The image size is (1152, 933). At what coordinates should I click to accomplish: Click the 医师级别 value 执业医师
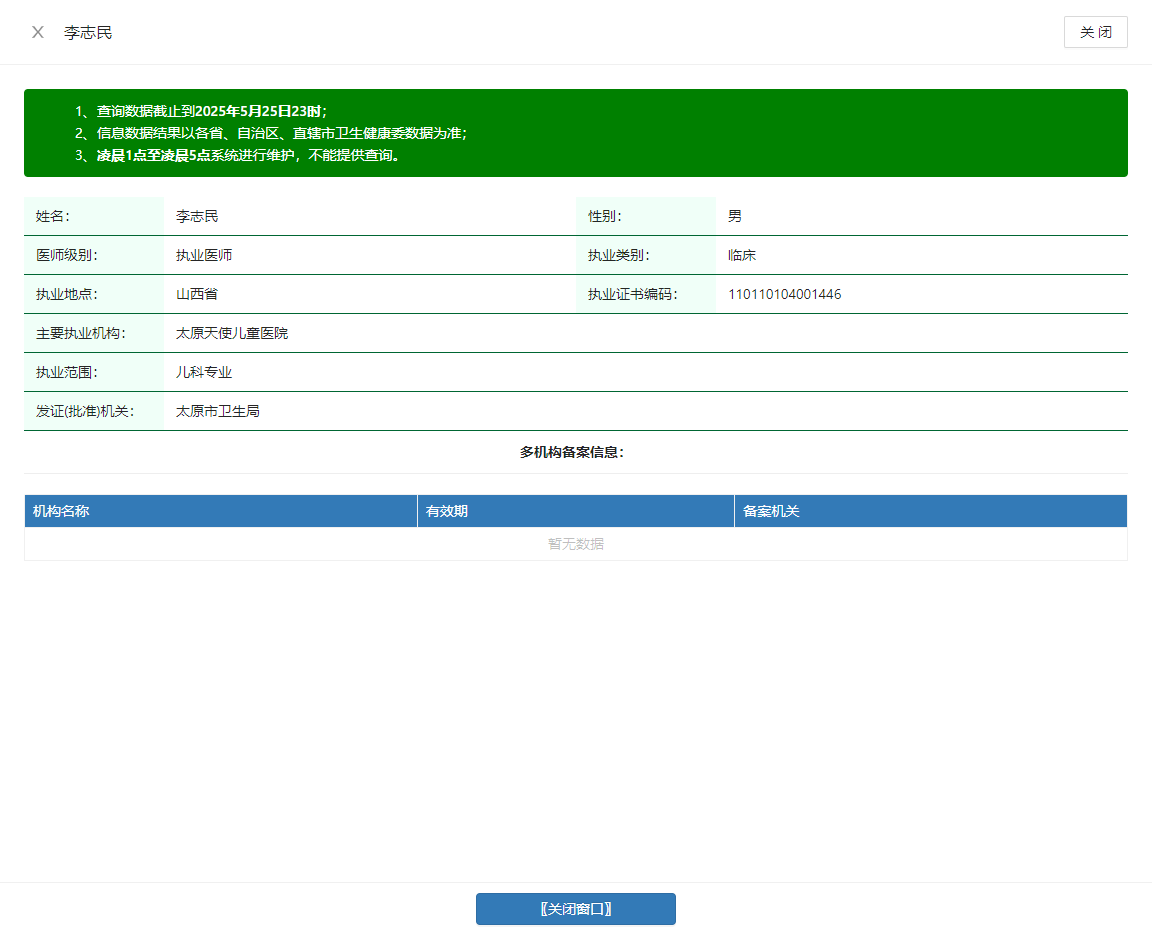pyautogui.click(x=204, y=255)
